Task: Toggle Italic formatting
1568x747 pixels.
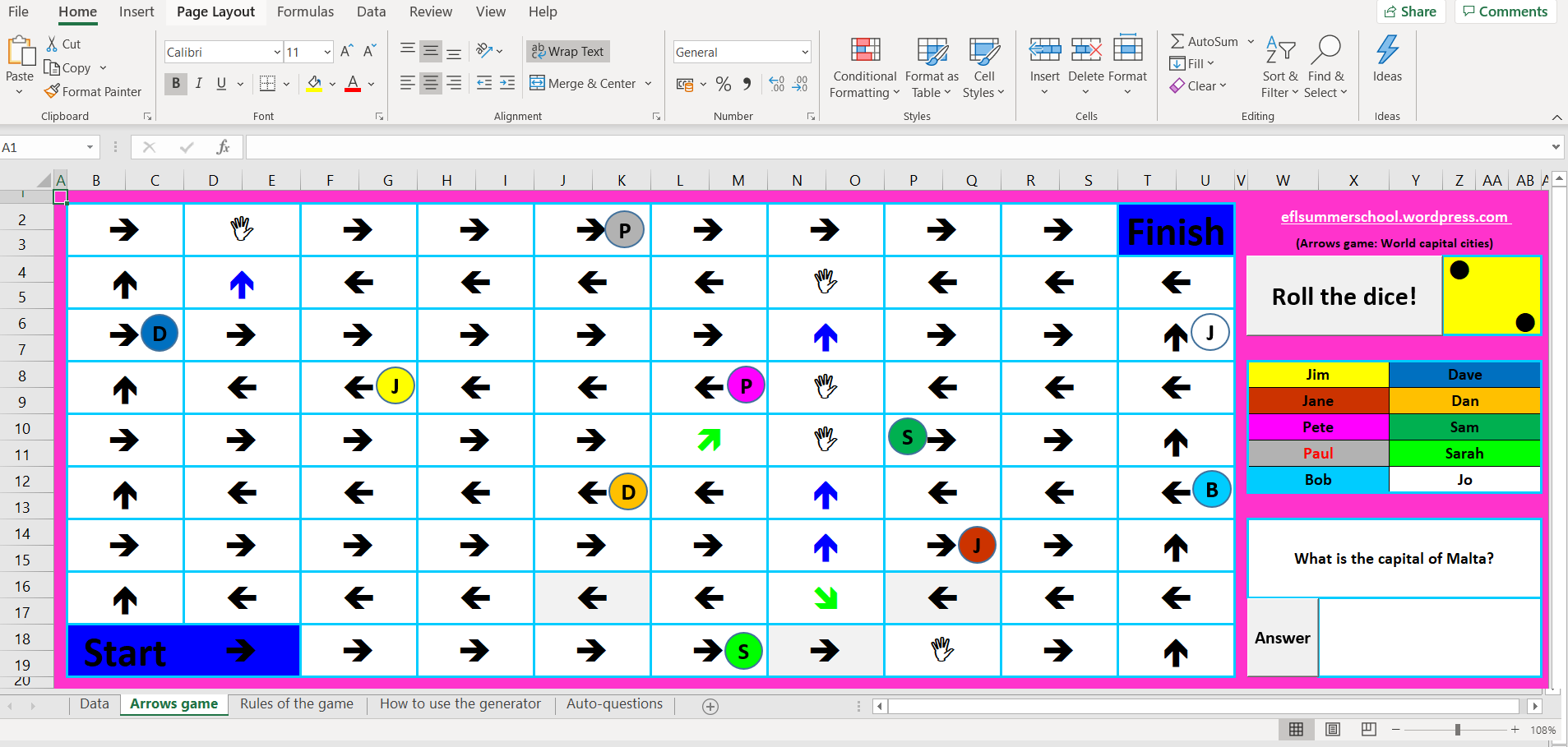Action: pos(198,83)
